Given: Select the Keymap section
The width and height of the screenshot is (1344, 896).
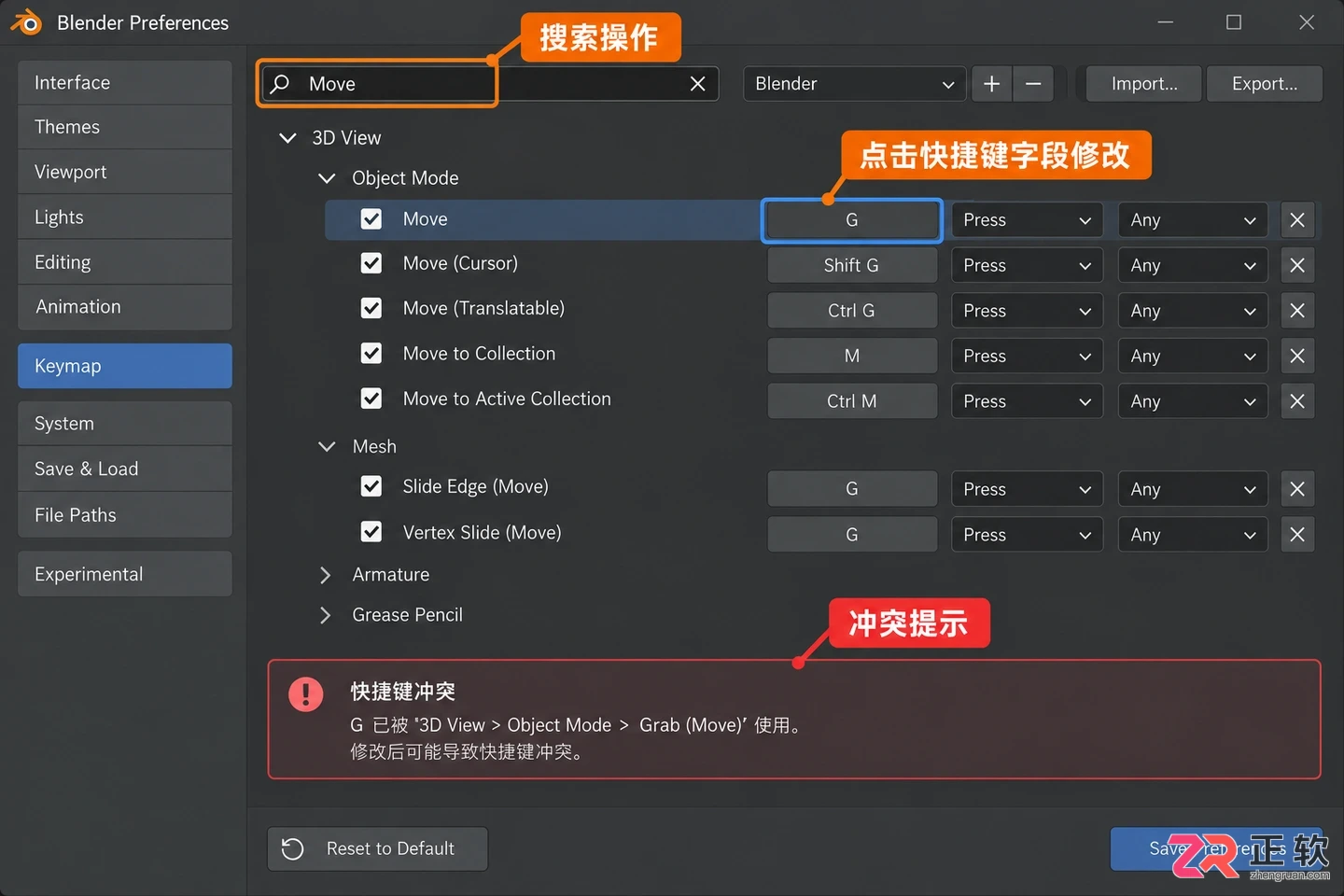Looking at the screenshot, I should pyautogui.click(x=125, y=366).
